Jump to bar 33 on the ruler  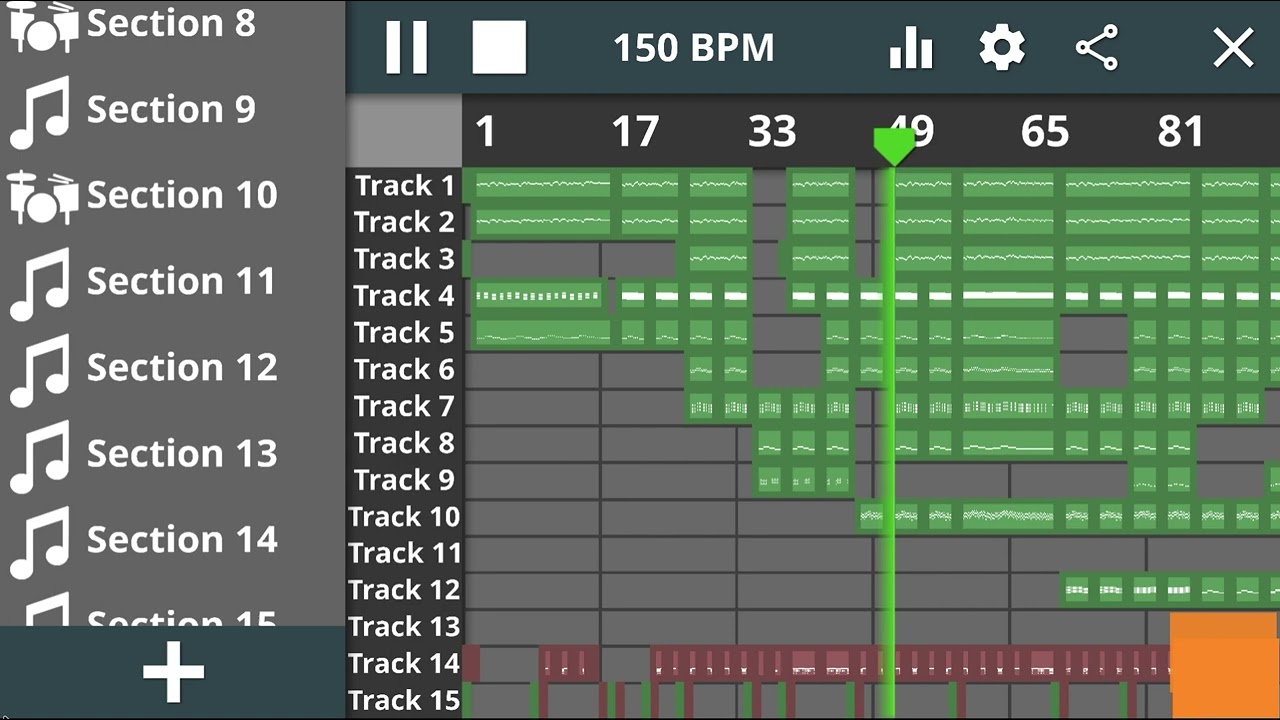[x=772, y=132]
